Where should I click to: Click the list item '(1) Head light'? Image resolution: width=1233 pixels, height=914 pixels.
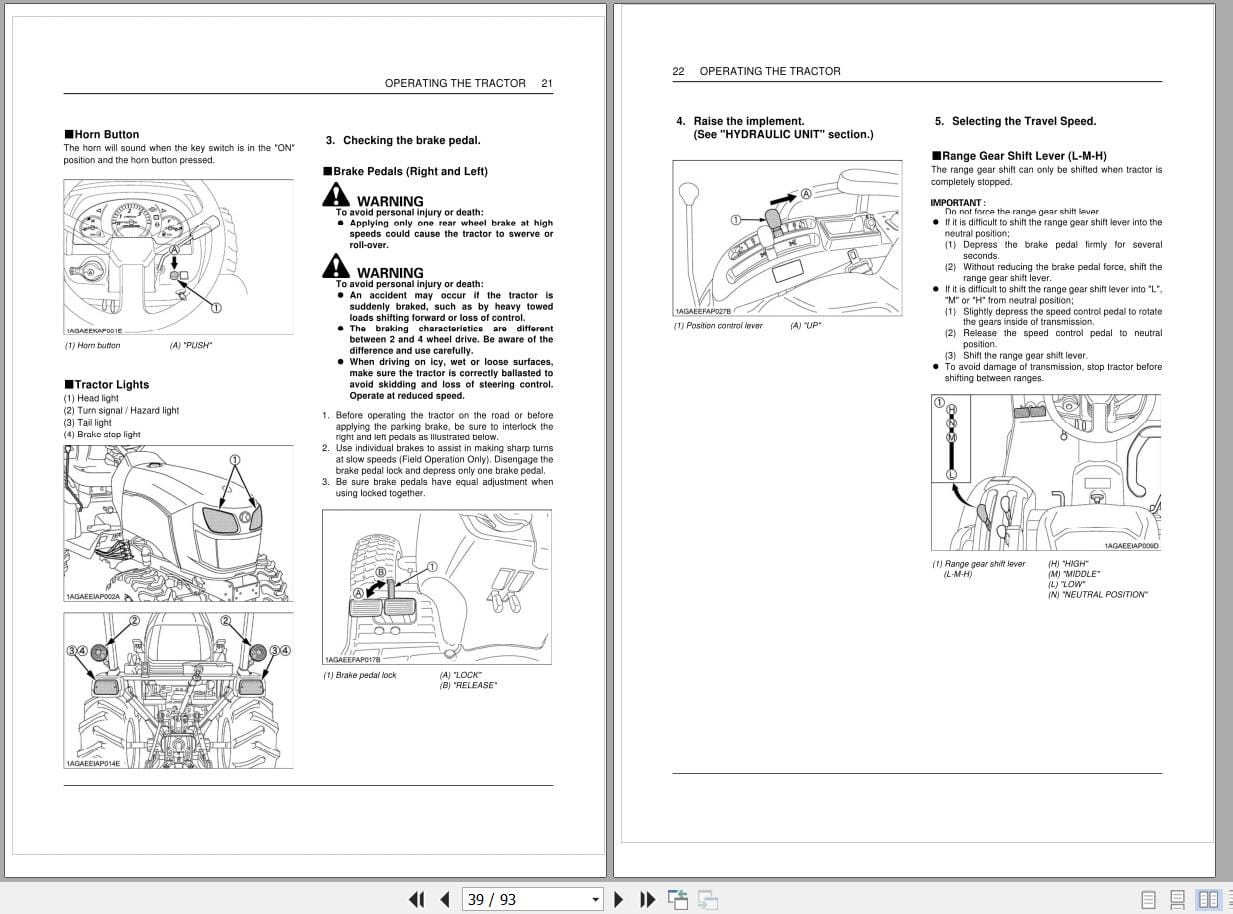tap(91, 398)
